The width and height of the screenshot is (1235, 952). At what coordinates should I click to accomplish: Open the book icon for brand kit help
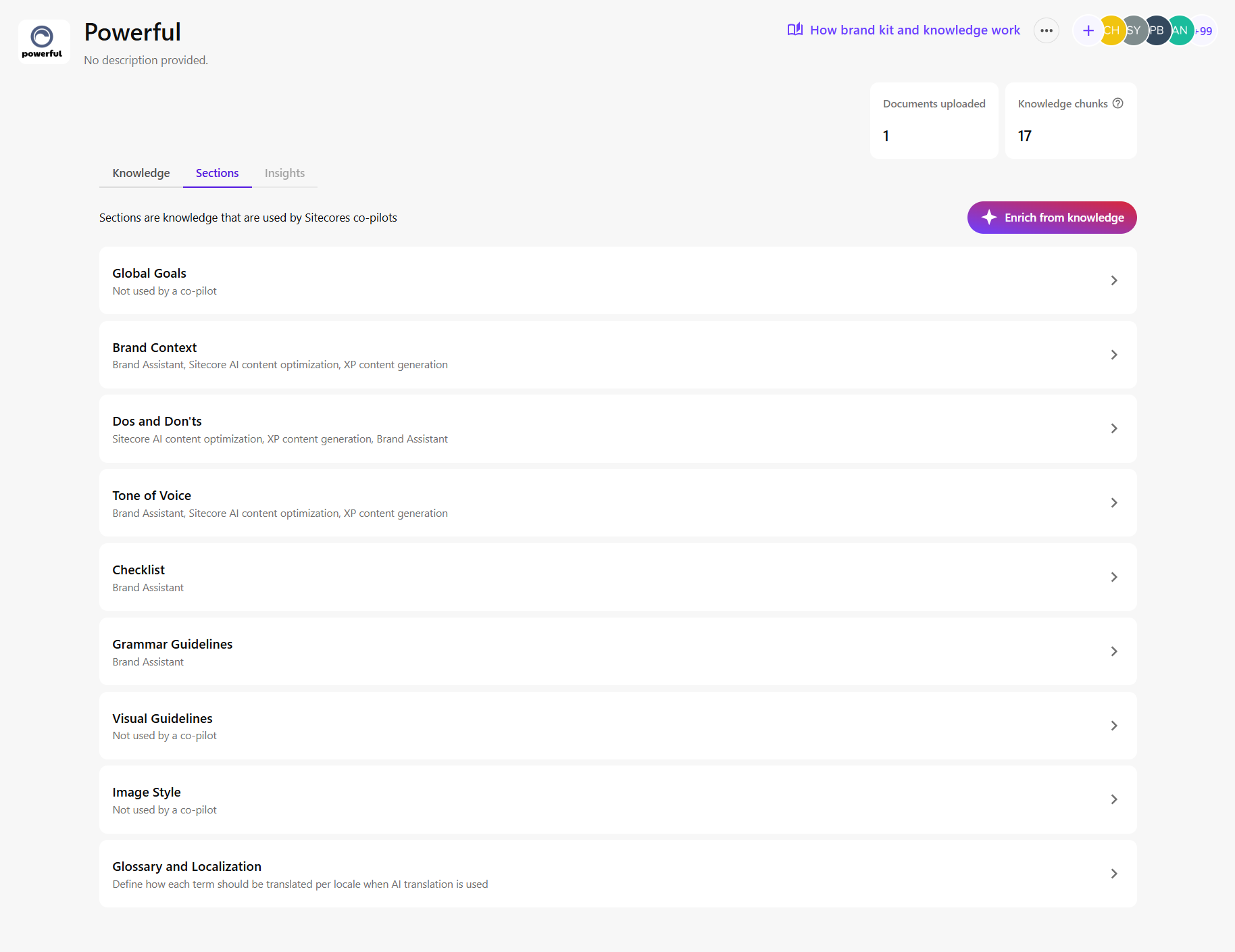point(795,30)
